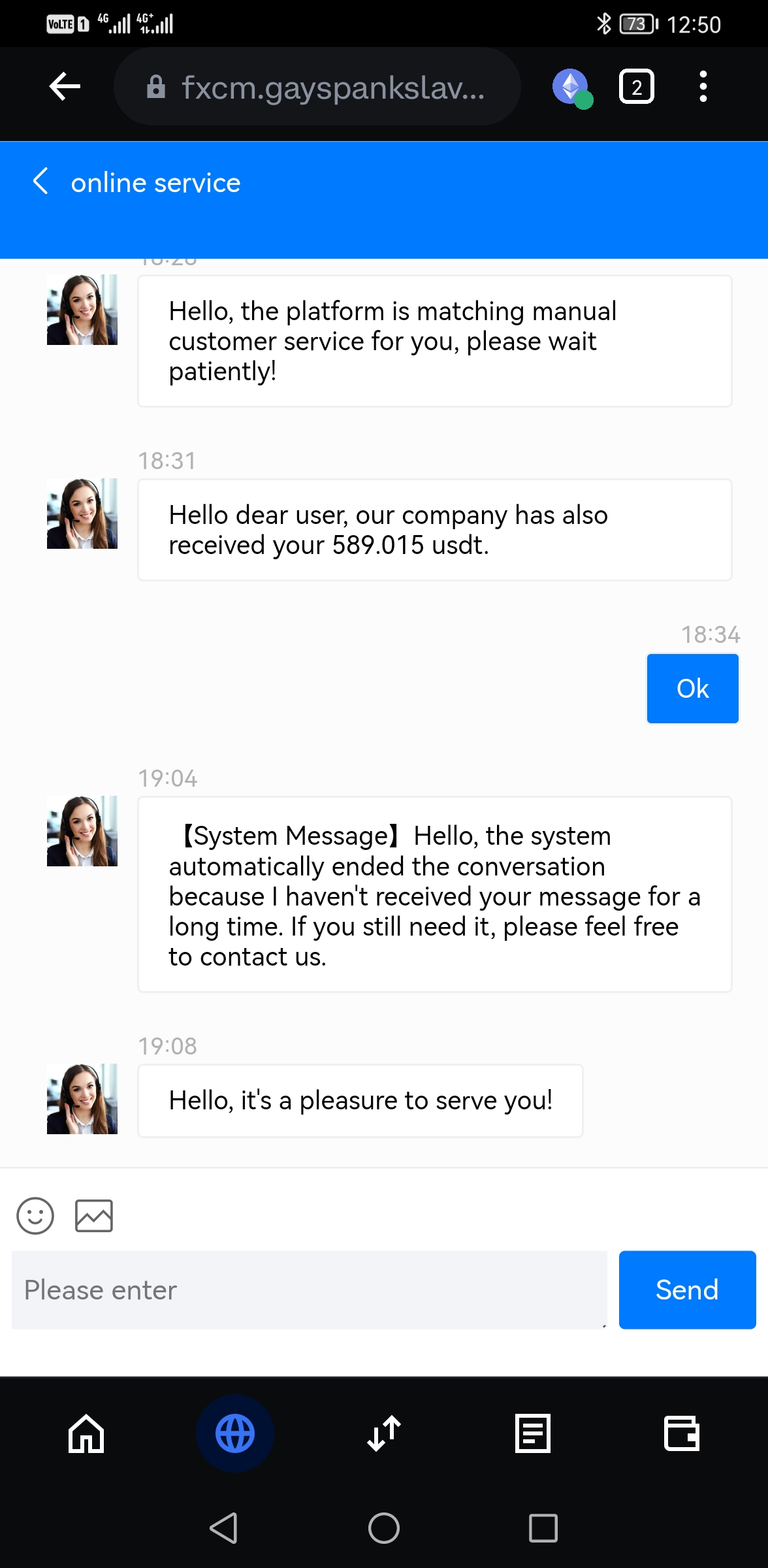This screenshot has height=1568, width=768.
Task: Tap Android back navigation triangle
Action: click(224, 1528)
